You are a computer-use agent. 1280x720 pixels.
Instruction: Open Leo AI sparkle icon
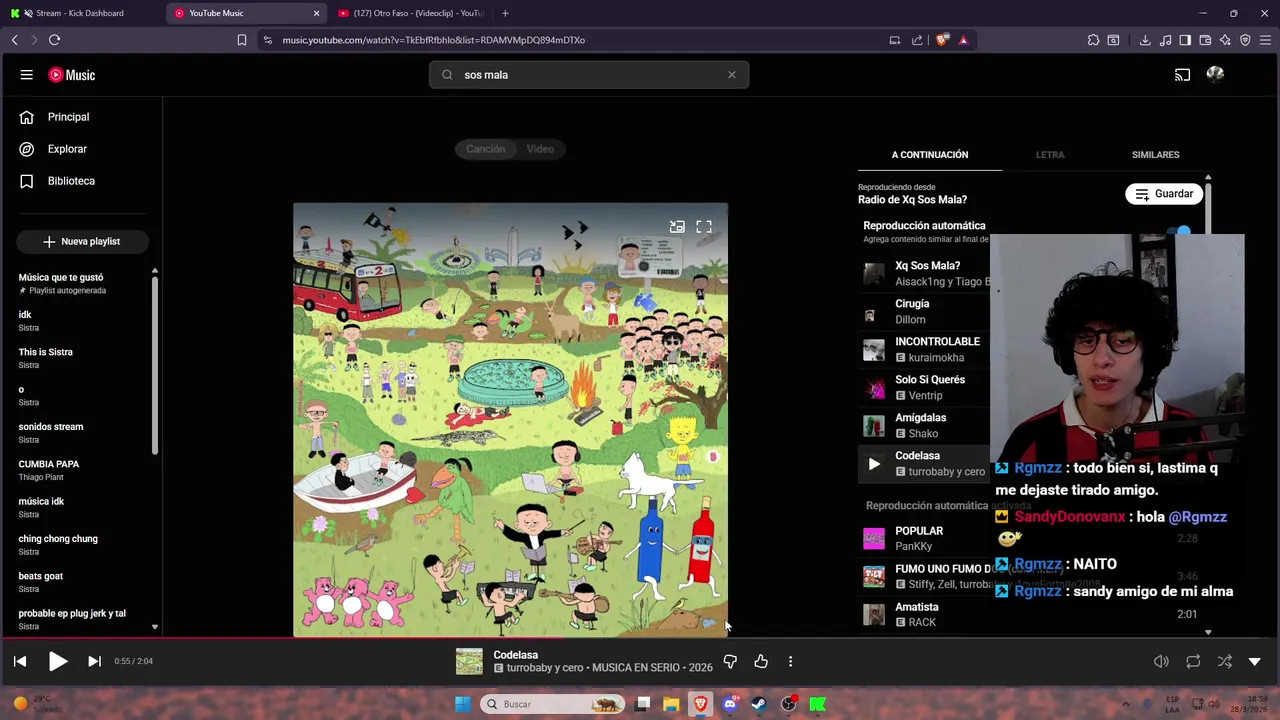coord(1225,40)
